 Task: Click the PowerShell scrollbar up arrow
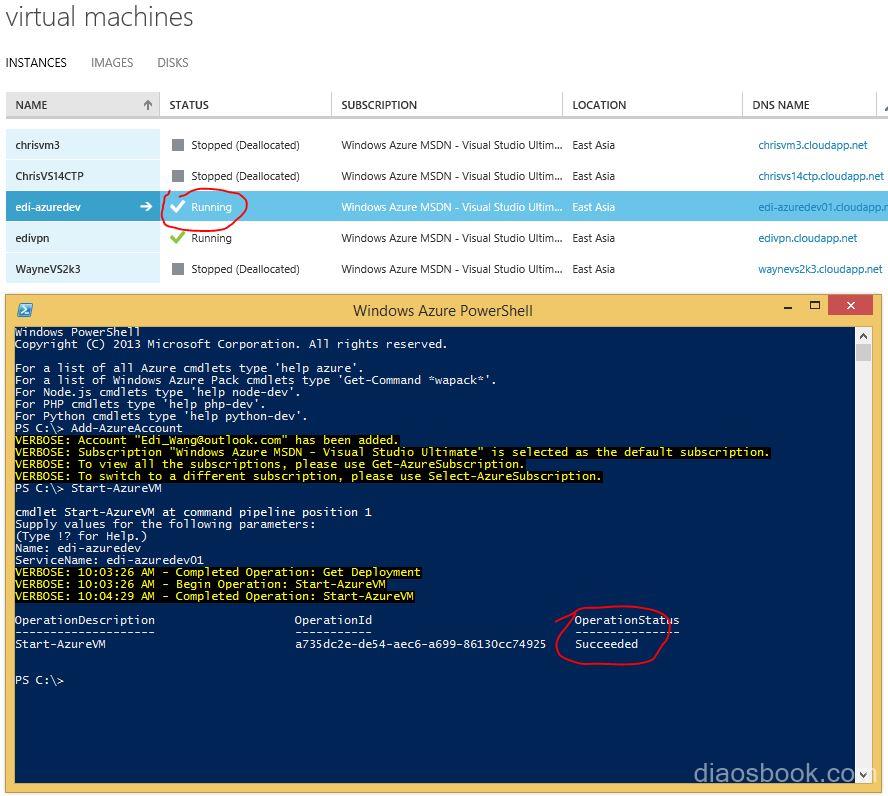pos(863,336)
